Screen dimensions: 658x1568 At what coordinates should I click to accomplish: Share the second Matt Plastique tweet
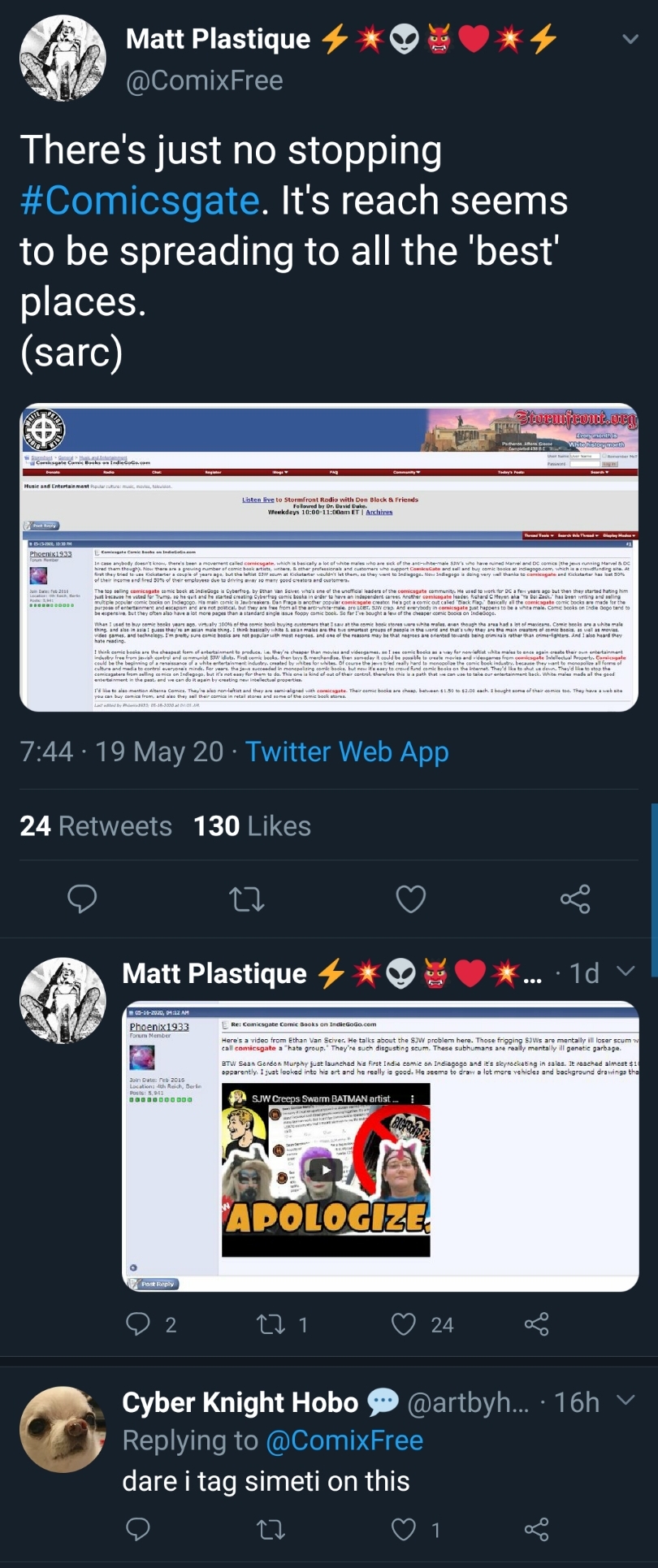(x=536, y=1324)
